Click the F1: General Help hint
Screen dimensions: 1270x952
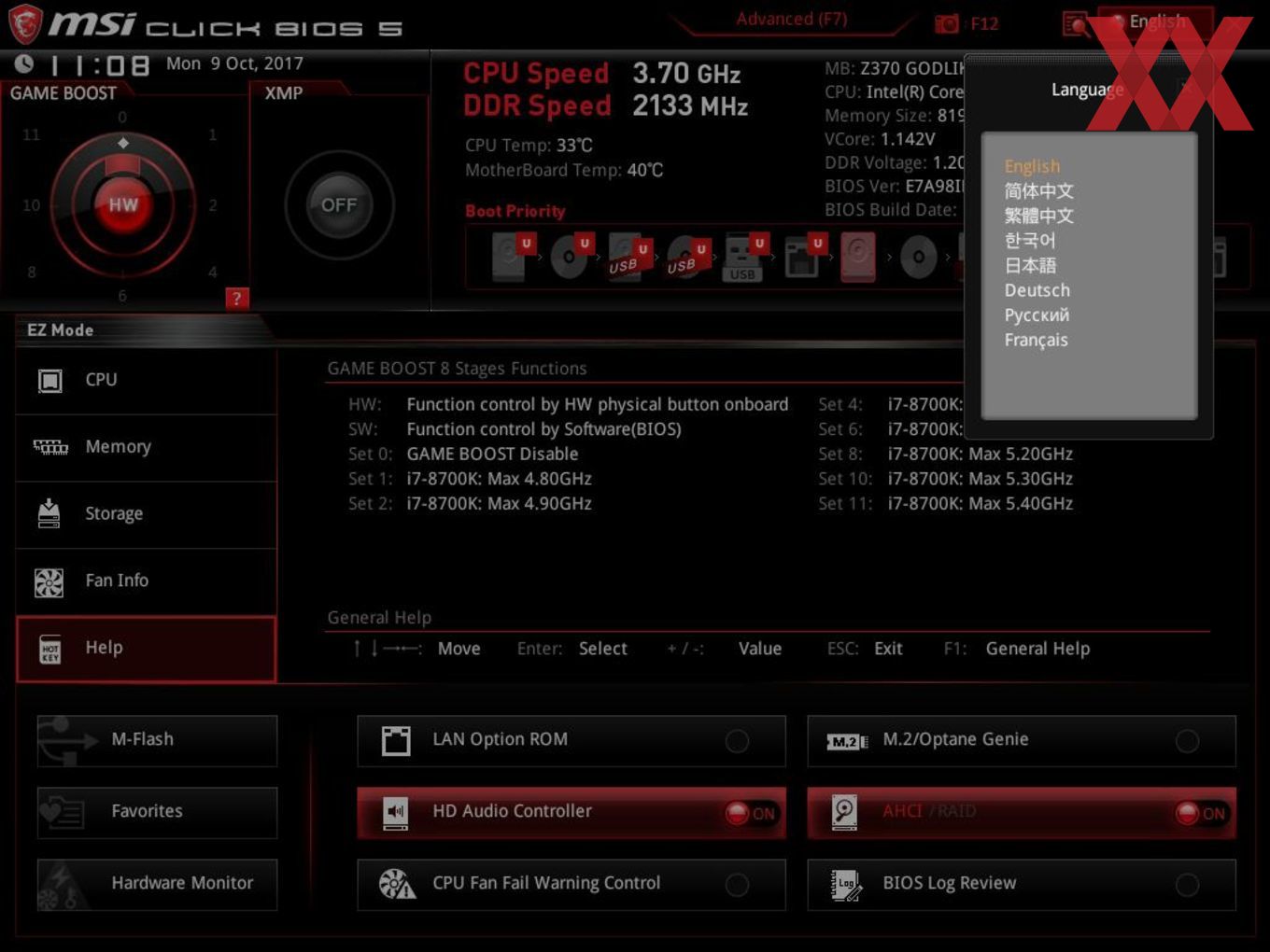pyautogui.click(x=1017, y=649)
